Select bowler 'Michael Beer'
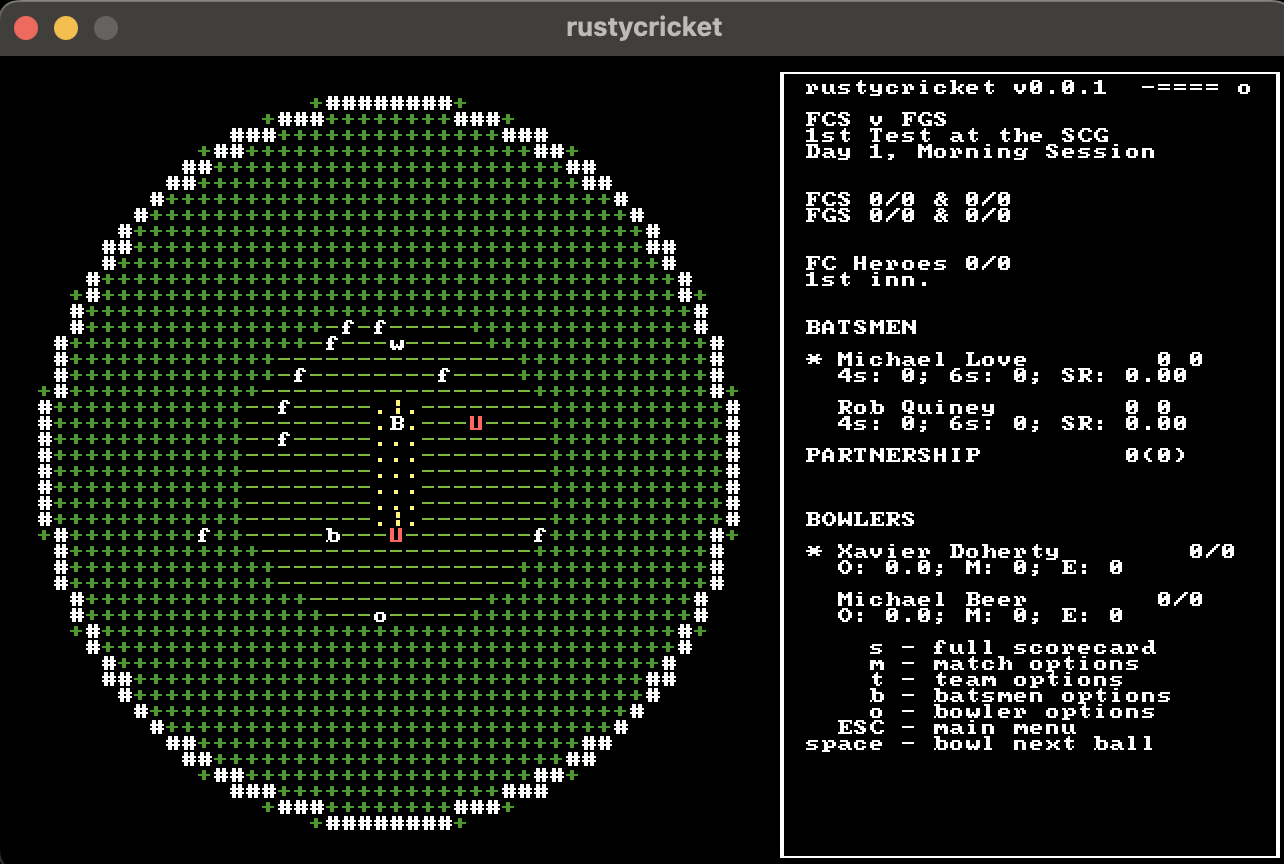 [x=933, y=600]
